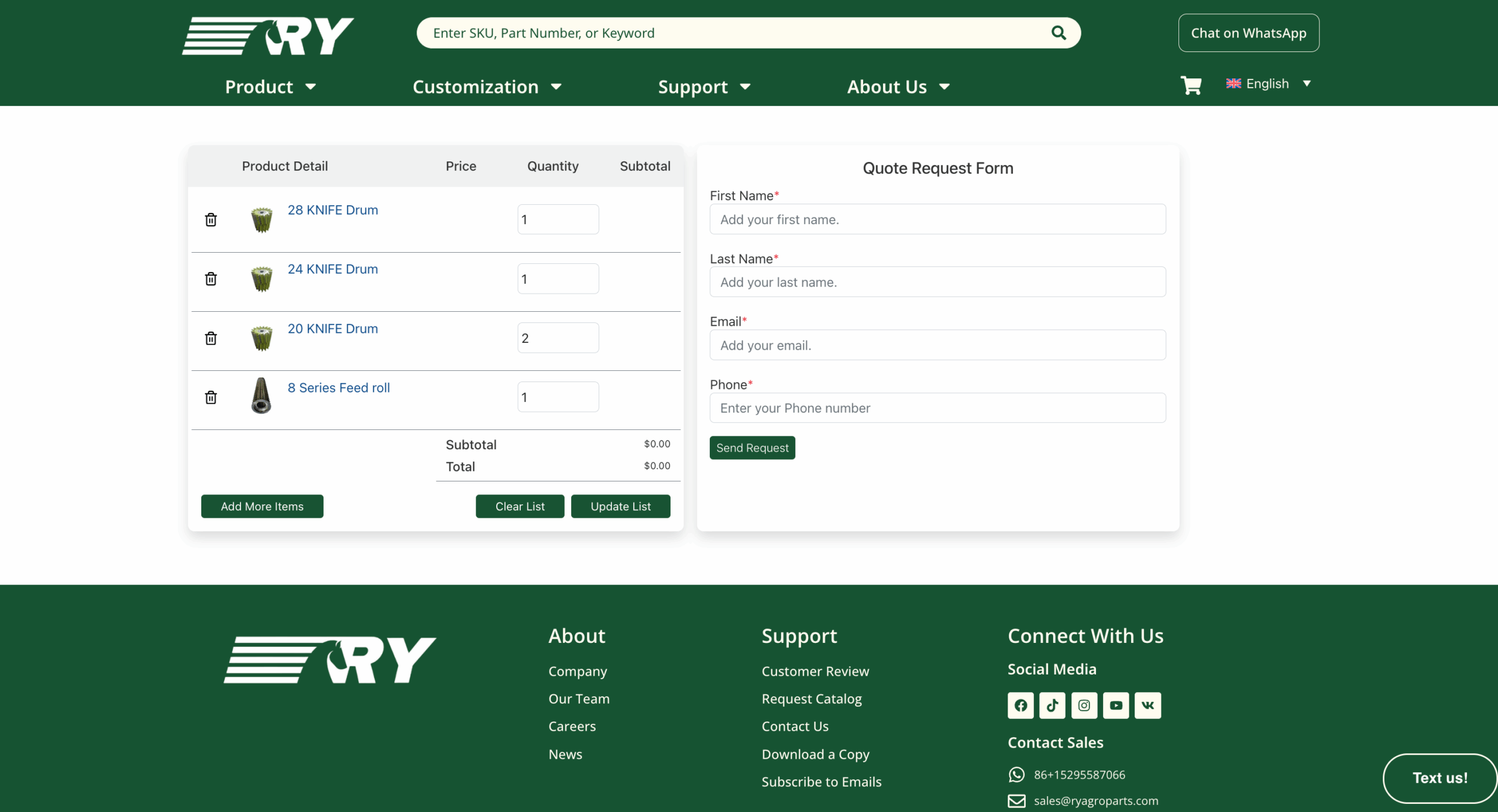Expand the English language selector

click(1268, 84)
